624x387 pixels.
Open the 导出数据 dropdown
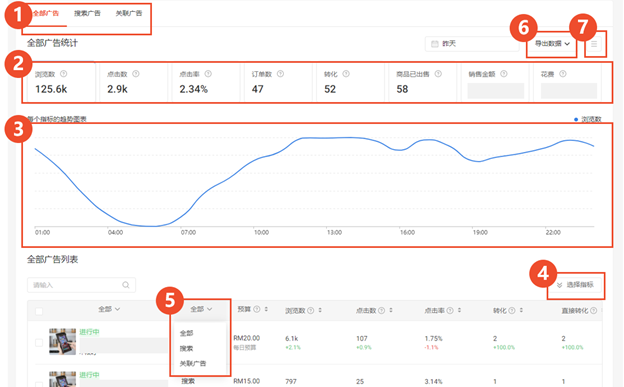[552, 44]
